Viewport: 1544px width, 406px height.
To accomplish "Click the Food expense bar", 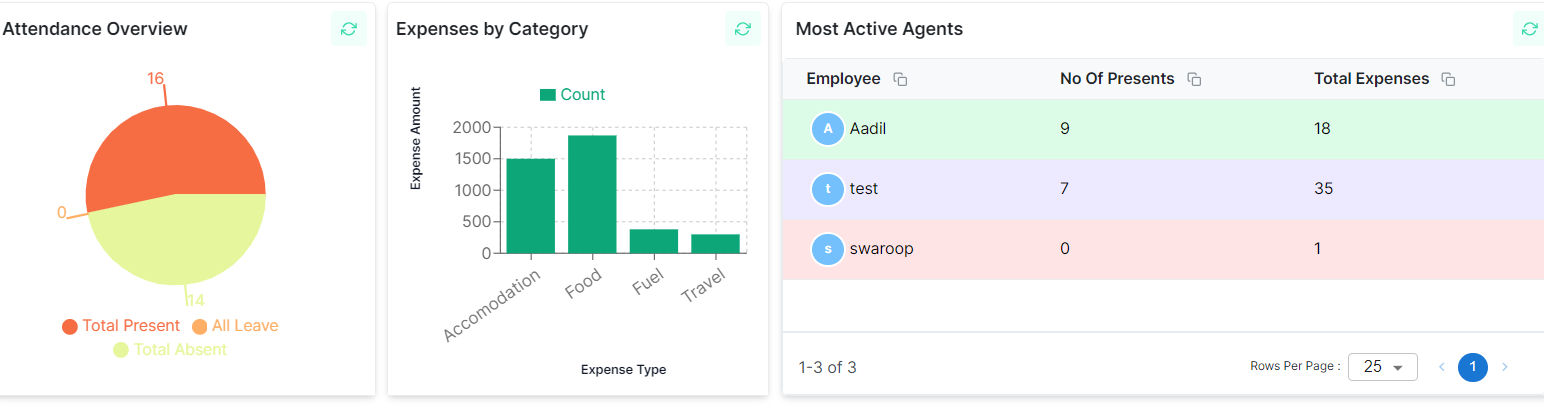I will click(592, 194).
